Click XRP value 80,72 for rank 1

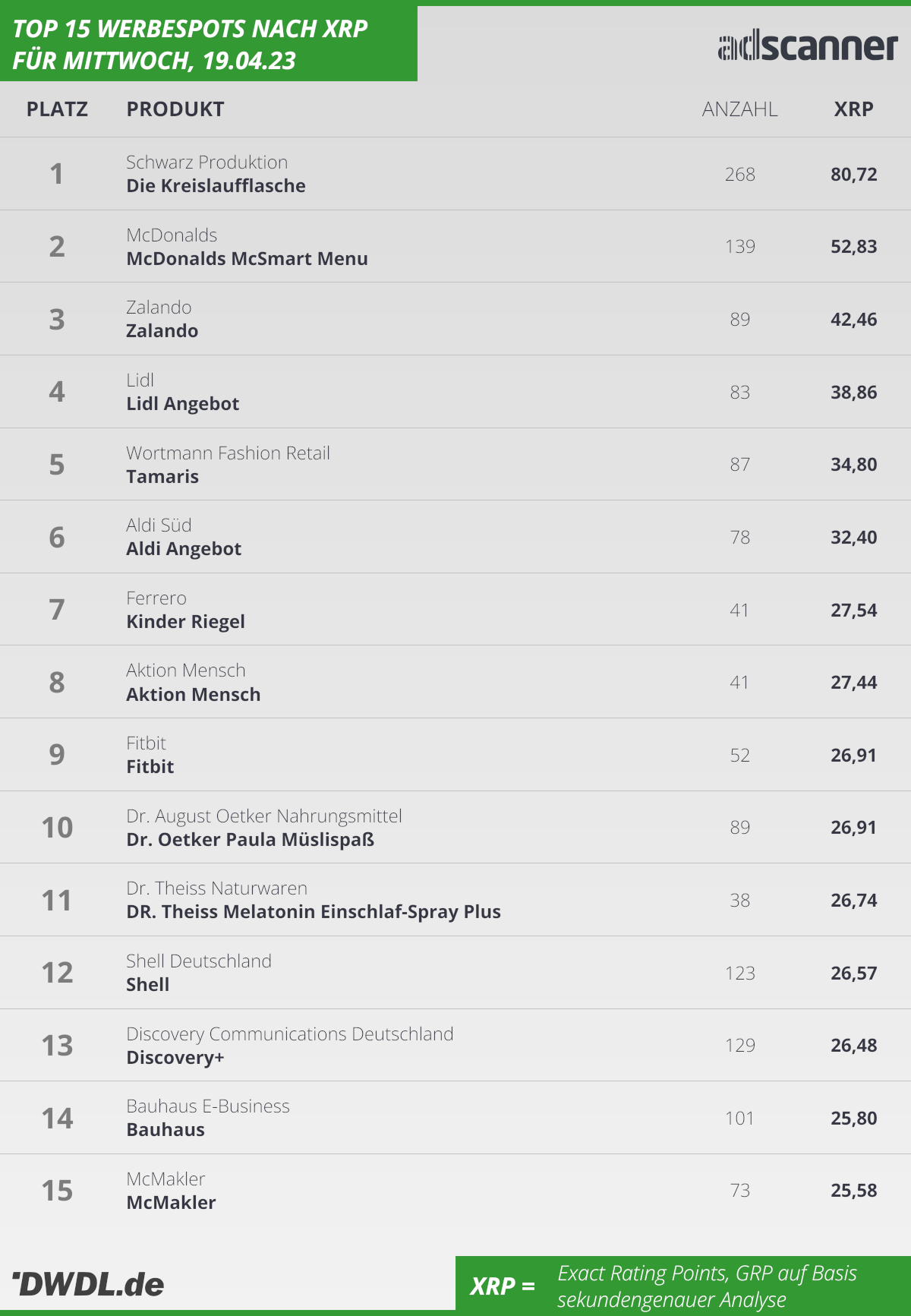point(853,174)
